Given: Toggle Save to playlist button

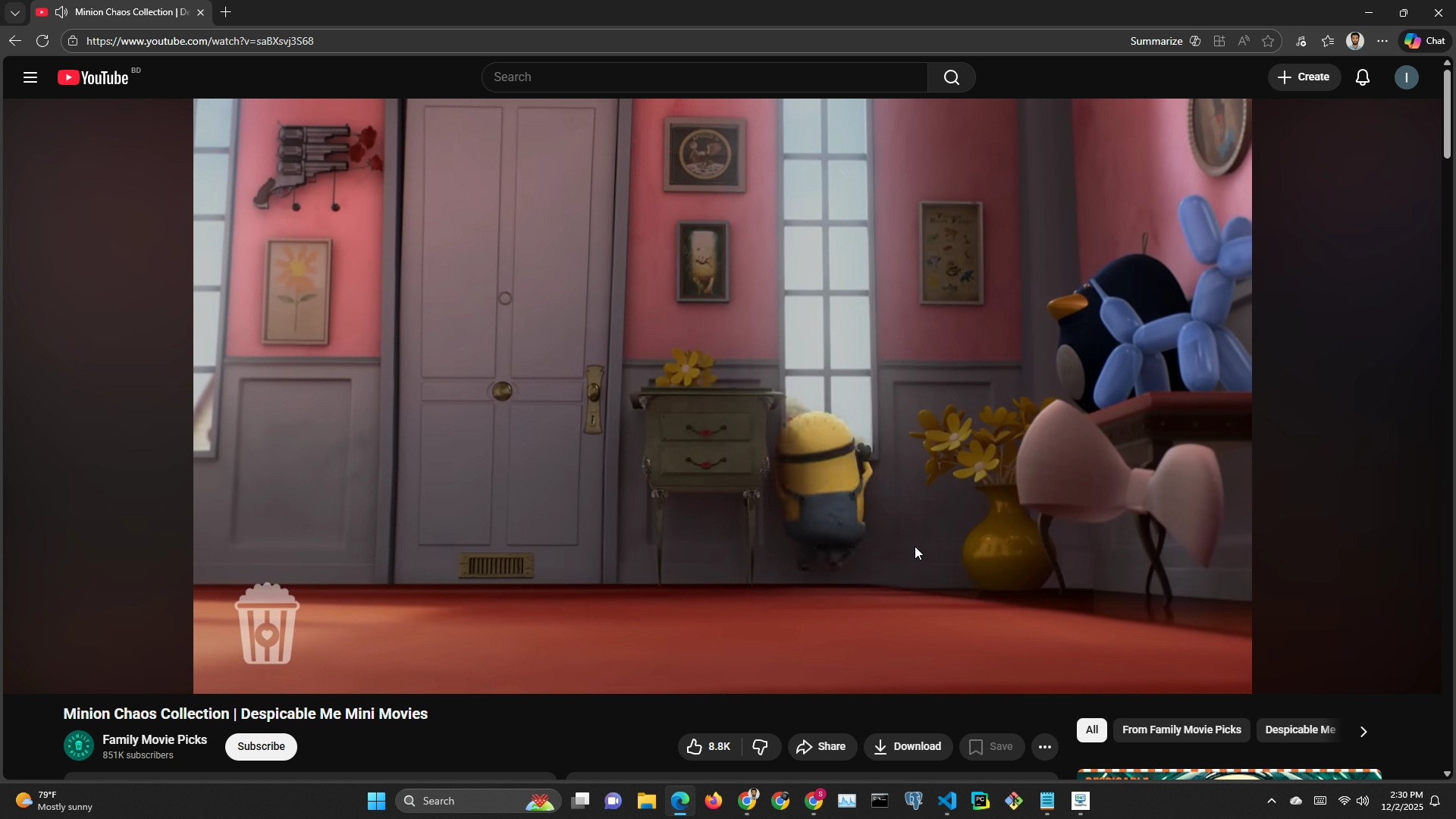Looking at the screenshot, I should [x=990, y=747].
